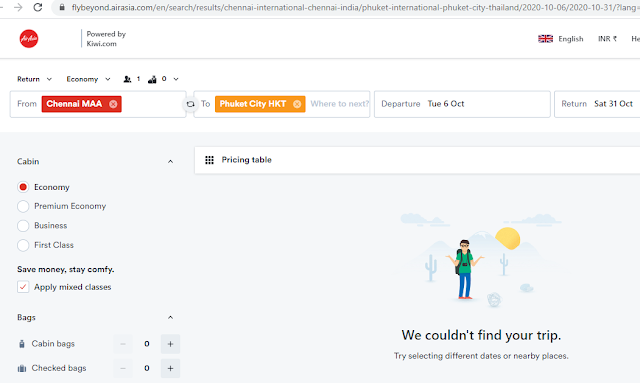This screenshot has height=383, width=640.
Task: Click the Pricing table grid icon
Action: (209, 160)
